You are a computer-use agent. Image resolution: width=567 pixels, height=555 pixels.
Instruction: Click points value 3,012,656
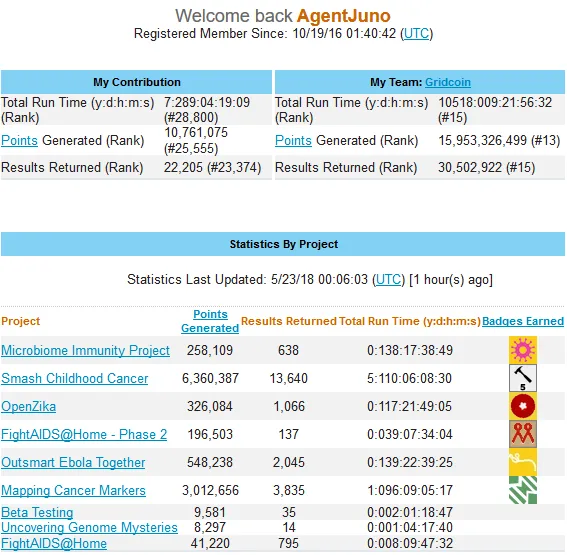tap(210, 490)
